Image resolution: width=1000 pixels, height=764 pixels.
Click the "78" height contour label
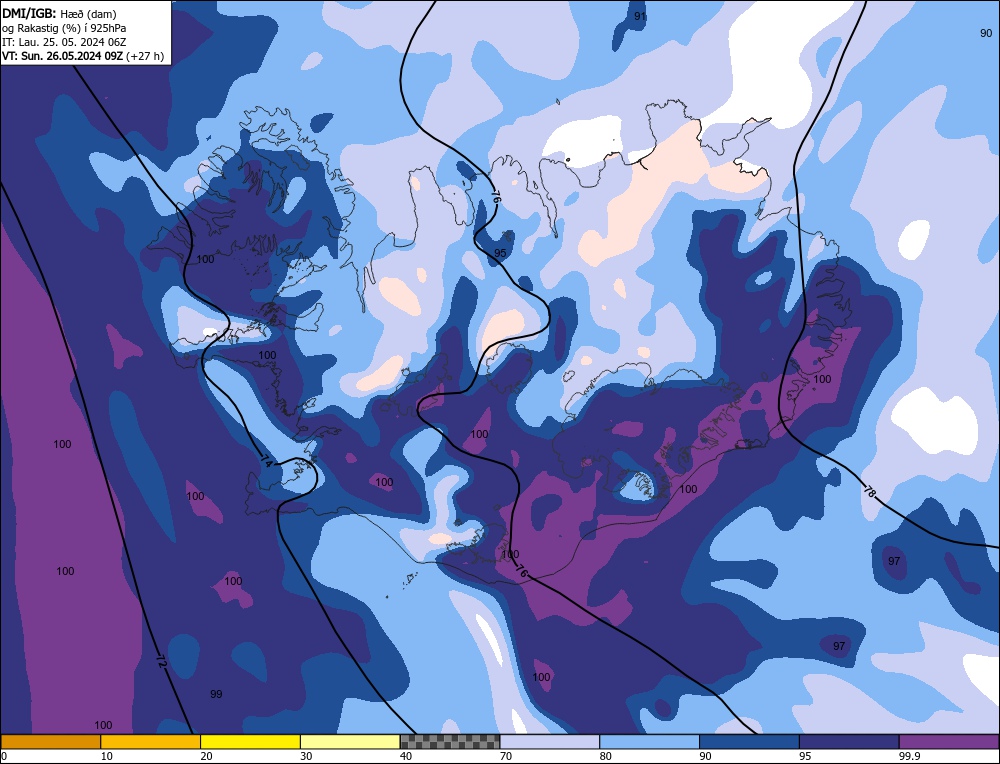[869, 492]
